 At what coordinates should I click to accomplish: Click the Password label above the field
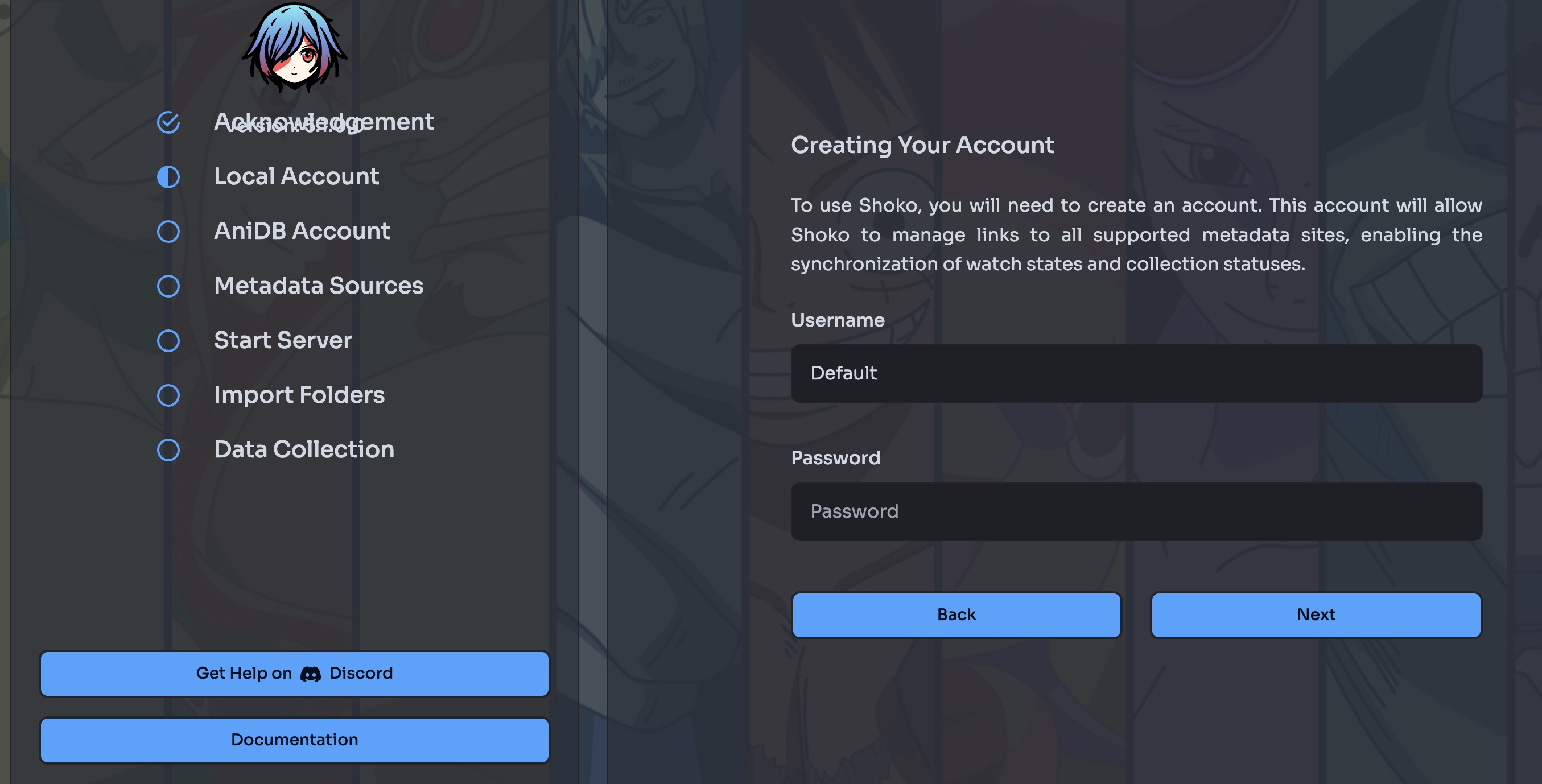point(835,457)
